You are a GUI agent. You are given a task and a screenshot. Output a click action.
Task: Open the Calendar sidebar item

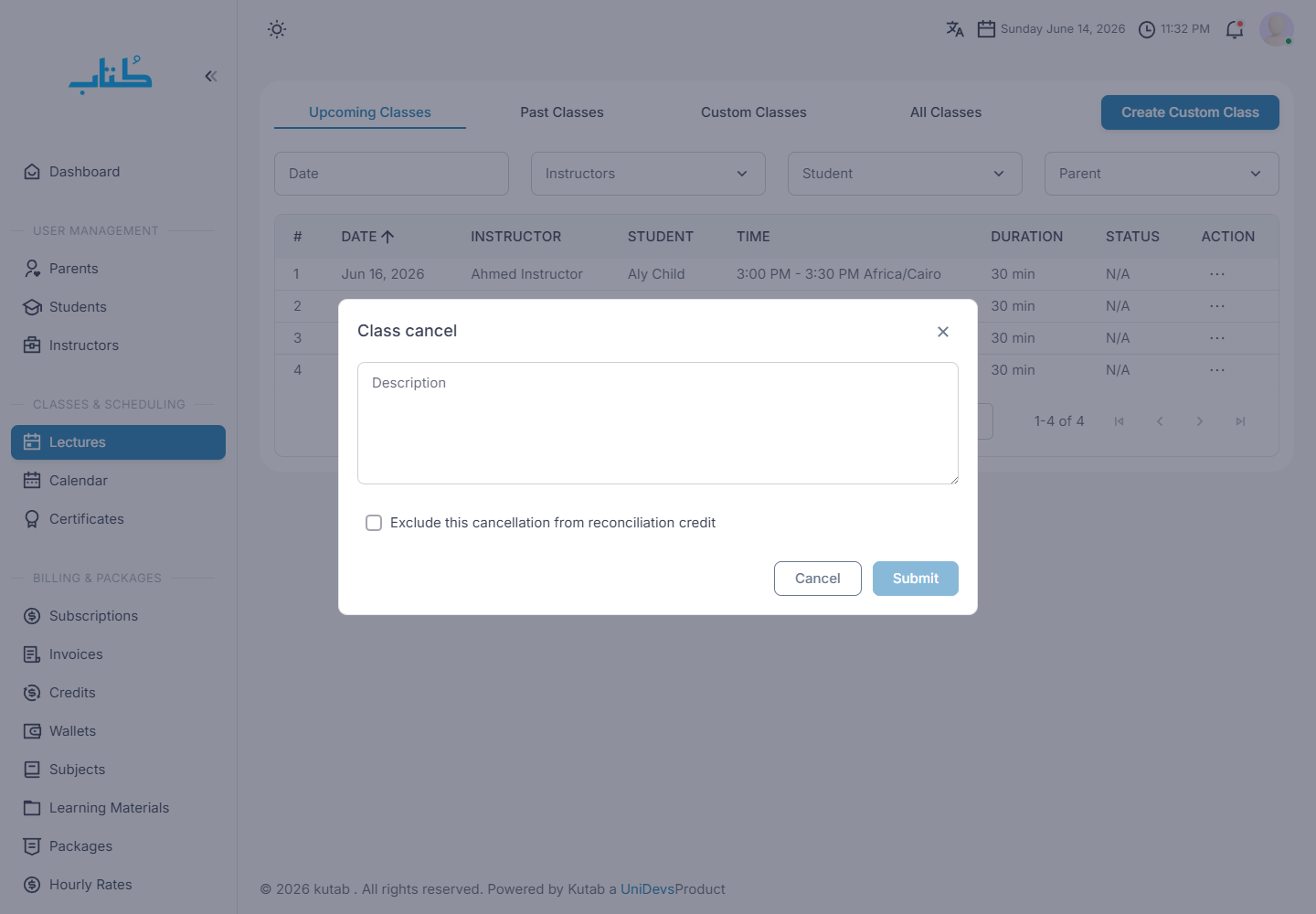[x=118, y=481]
